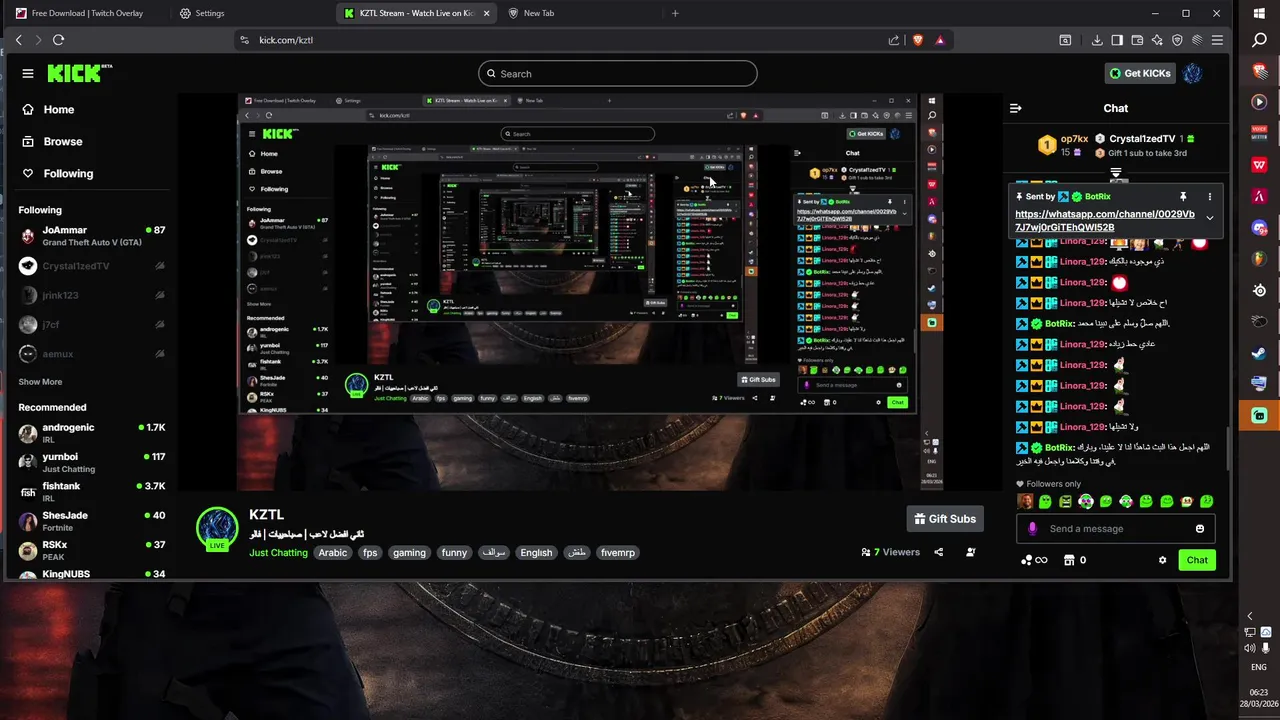Open the pinned message three-dot menu

(1209, 197)
